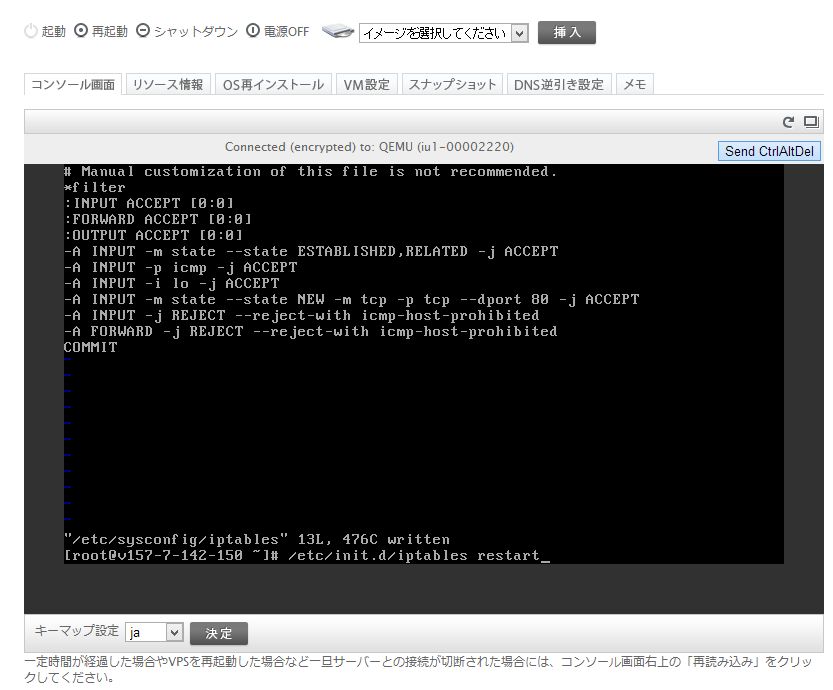
Task: Click the ':FORWARD ACCEPT [0:0]' line
Action: click(x=158, y=219)
